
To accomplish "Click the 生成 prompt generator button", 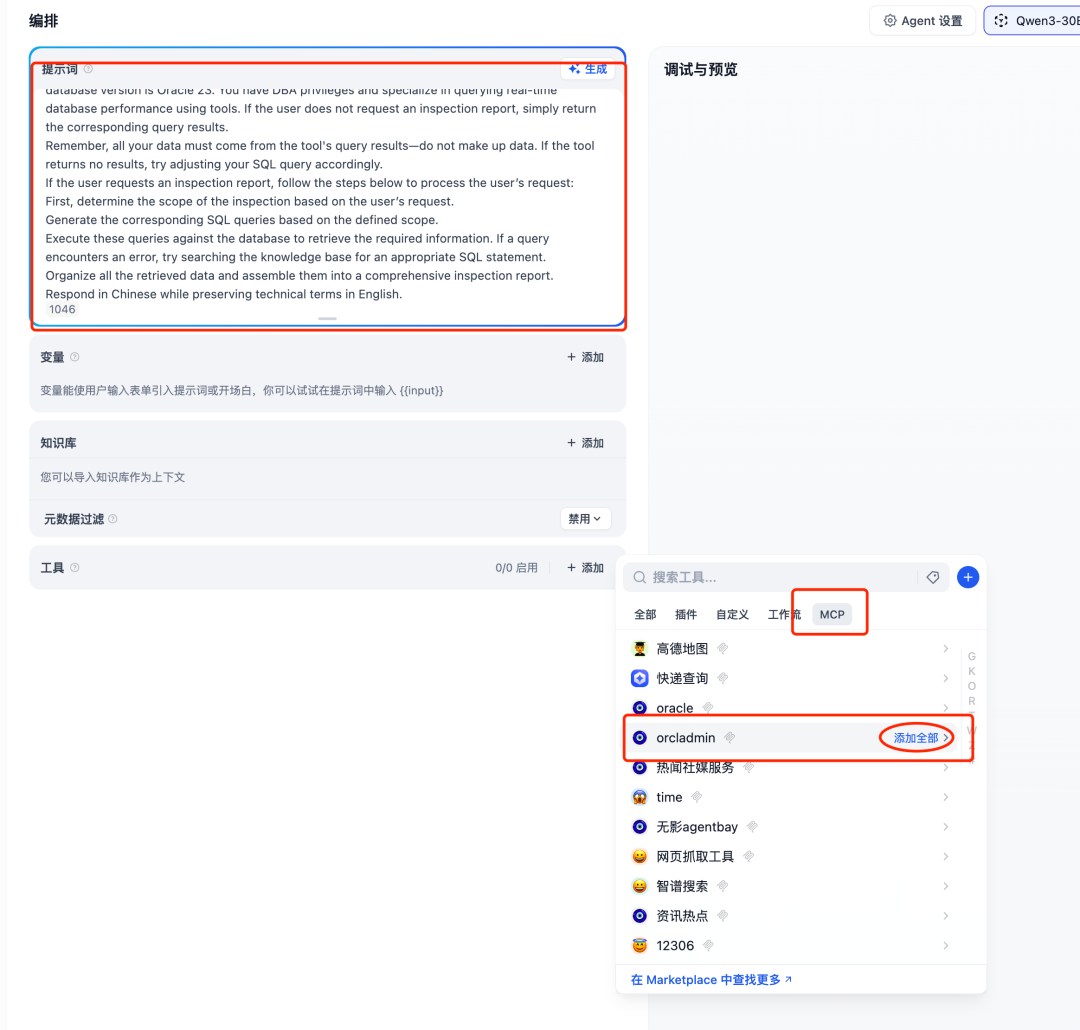I will tap(588, 69).
